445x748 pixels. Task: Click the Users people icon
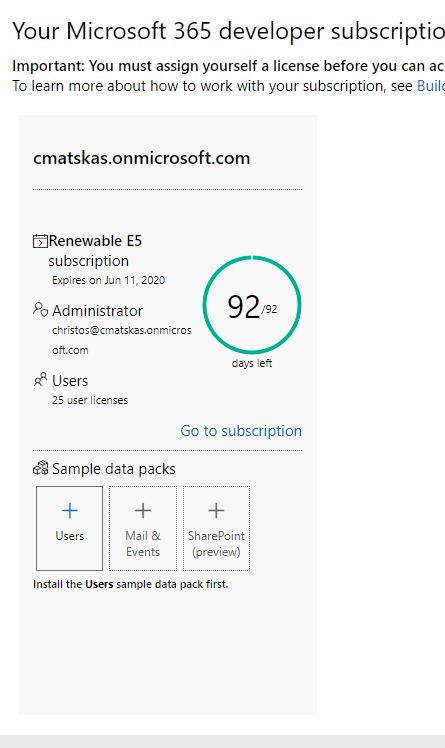tap(40, 380)
